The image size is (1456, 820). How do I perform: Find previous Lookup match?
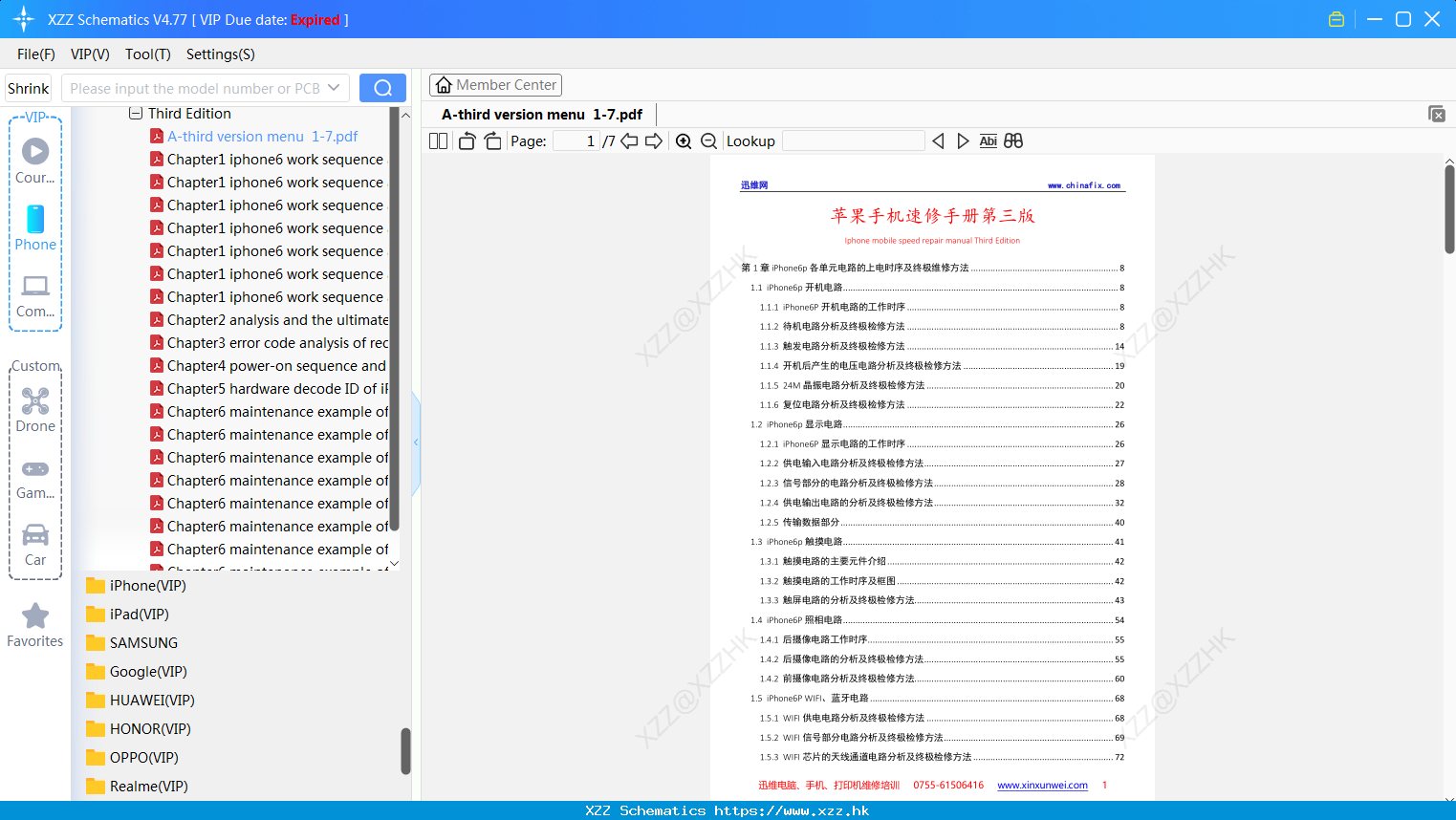938,141
